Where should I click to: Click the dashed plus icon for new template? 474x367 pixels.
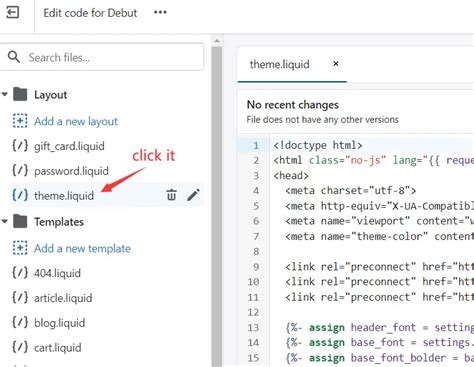[20, 248]
